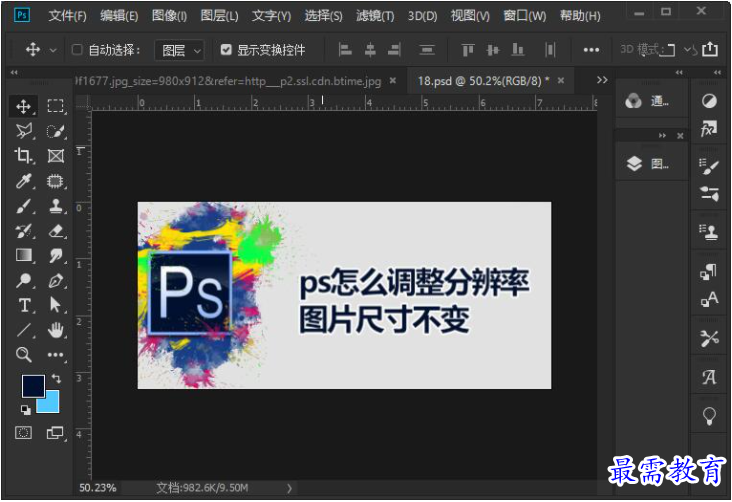732x502 pixels.
Task: Open the foreground color picker
Action: pyautogui.click(x=33, y=386)
